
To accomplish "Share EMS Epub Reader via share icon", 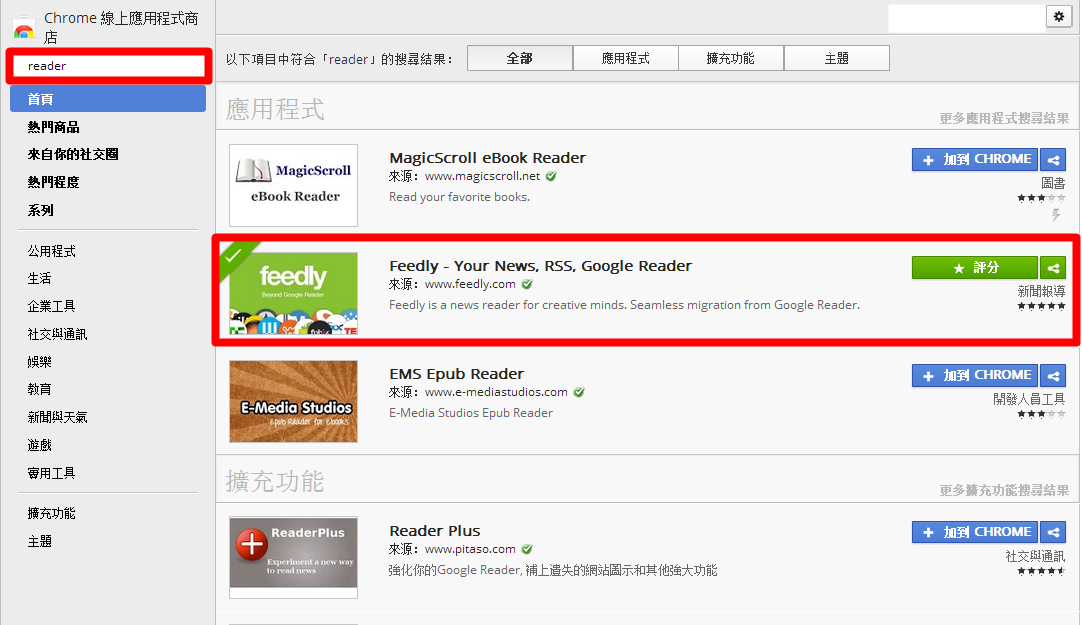I will coord(1053,376).
